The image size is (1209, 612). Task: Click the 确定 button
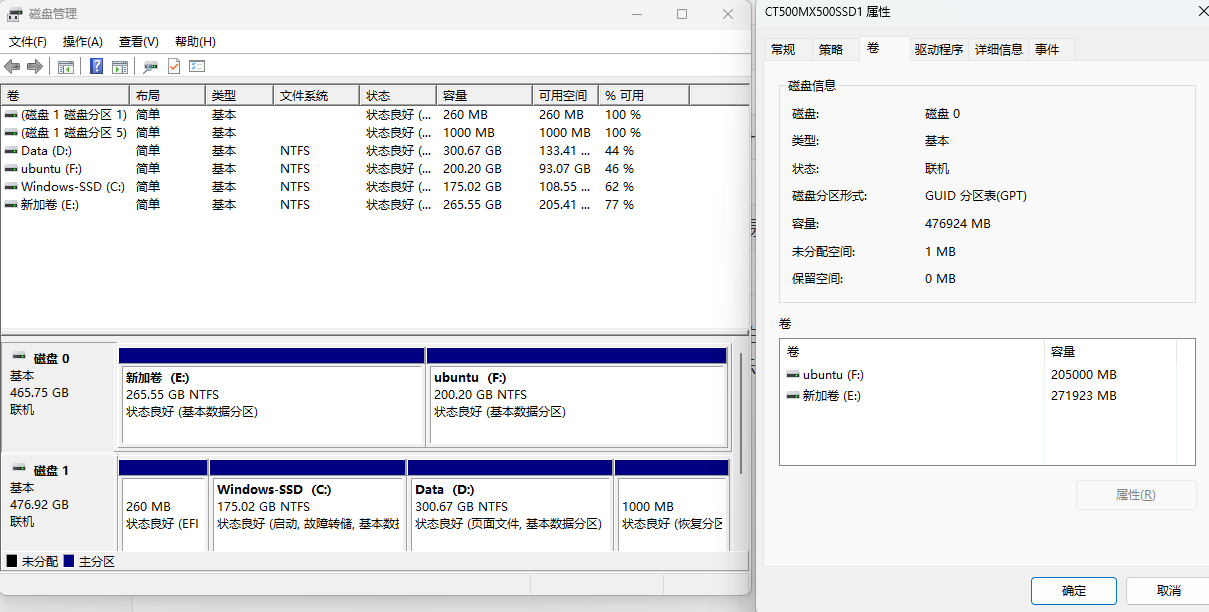(x=1073, y=591)
